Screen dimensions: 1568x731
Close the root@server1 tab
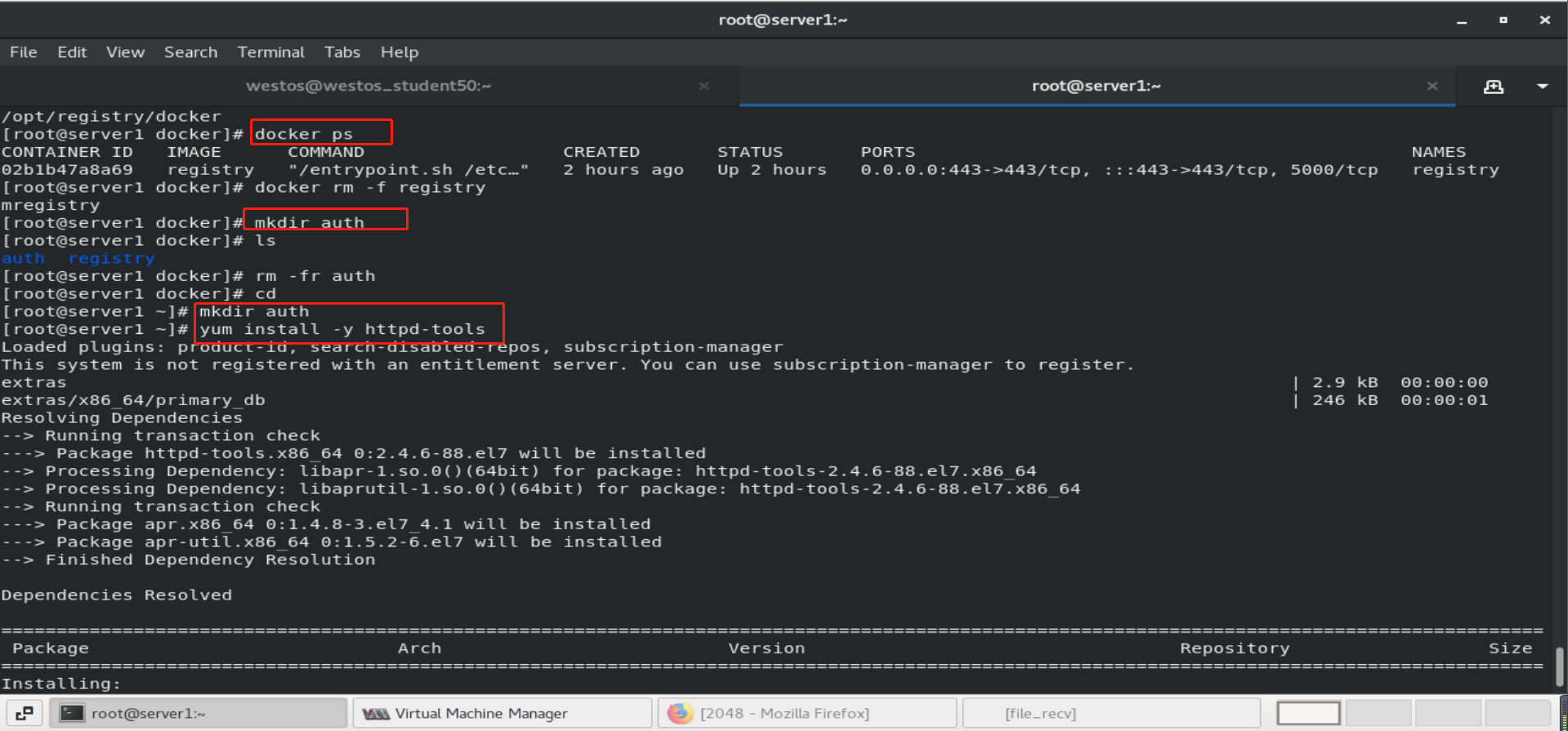click(x=1432, y=86)
